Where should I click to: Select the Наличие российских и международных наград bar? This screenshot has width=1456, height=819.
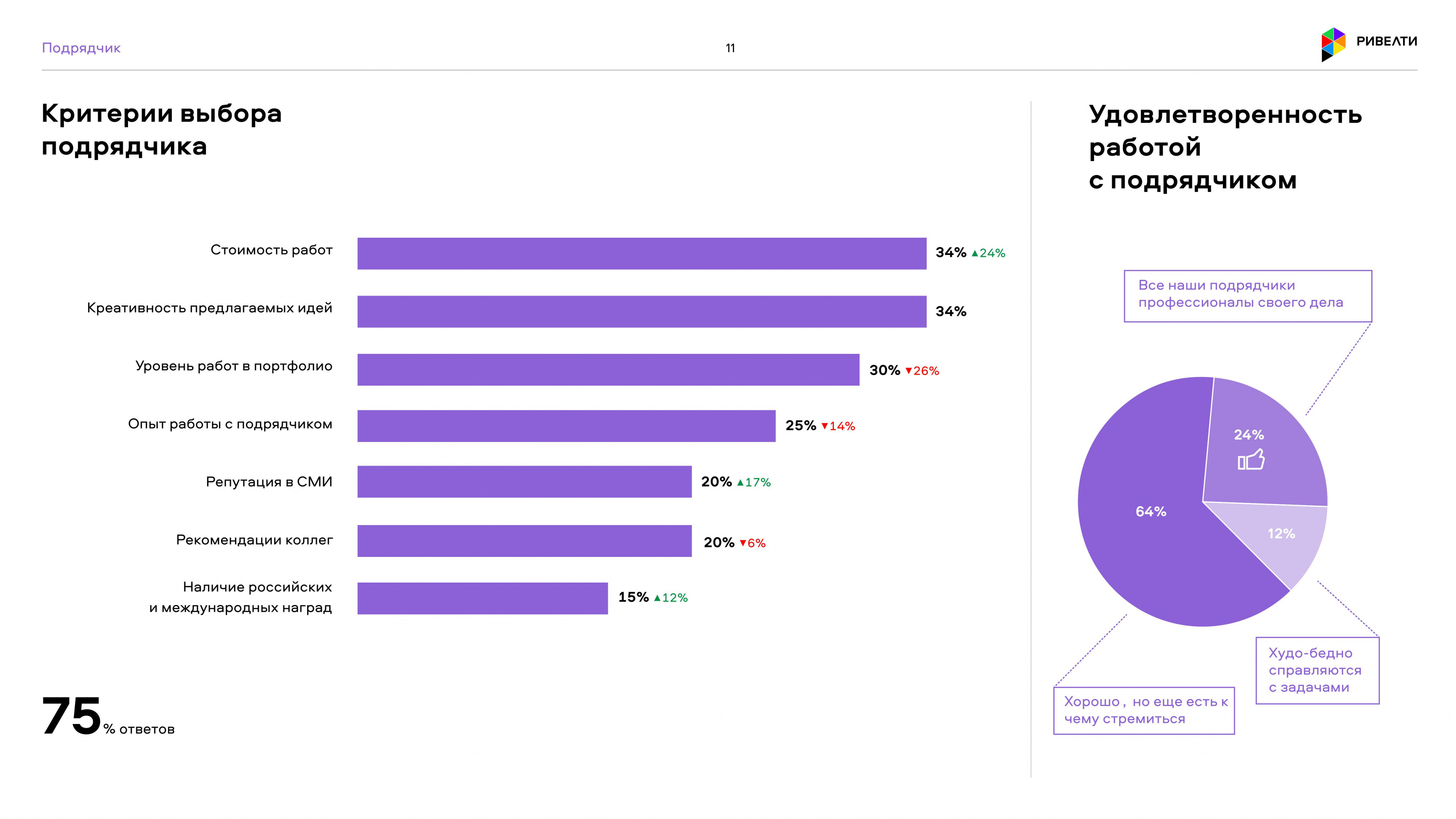(483, 599)
